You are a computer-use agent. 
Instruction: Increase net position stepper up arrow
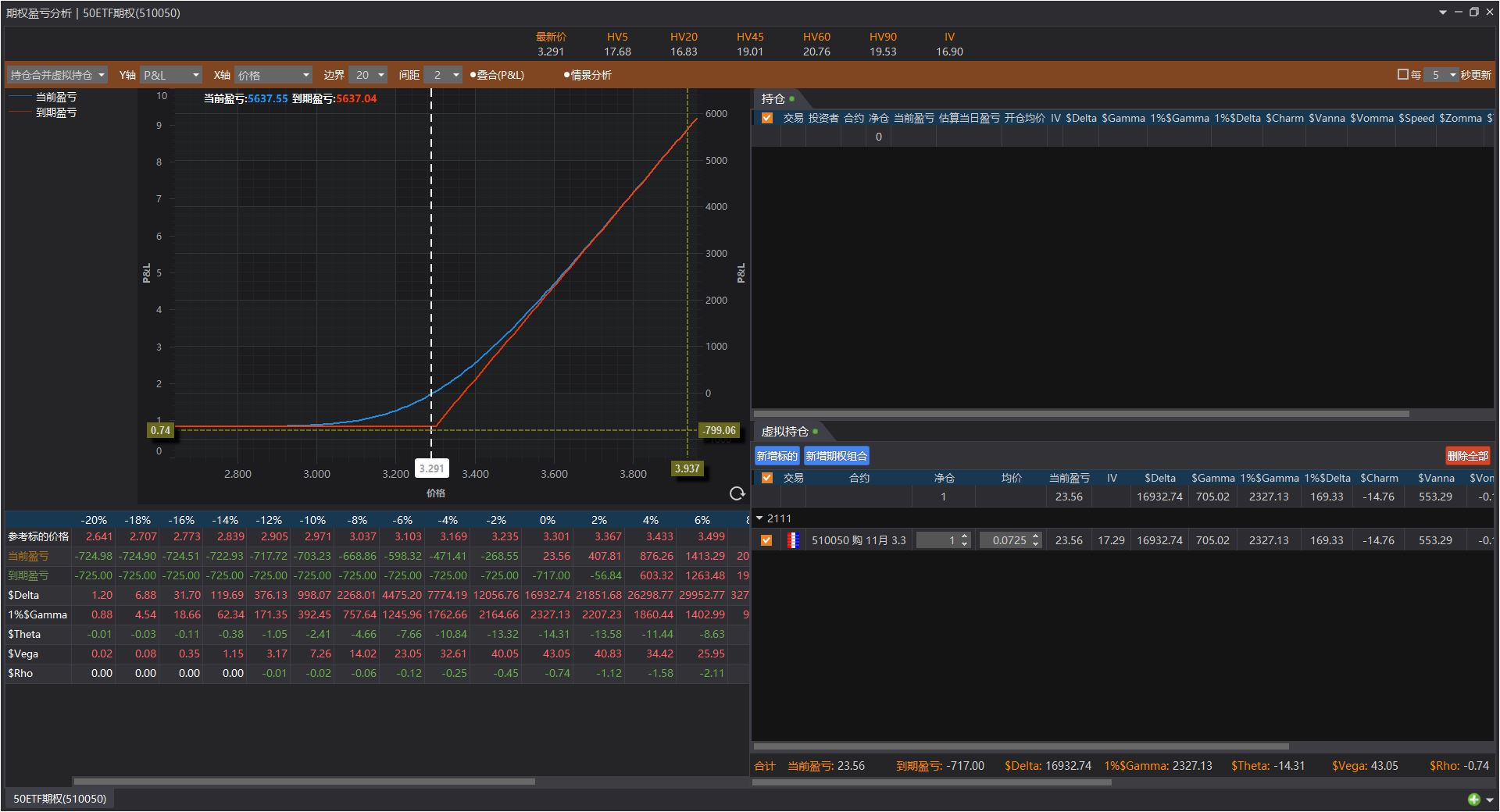[x=964, y=536]
